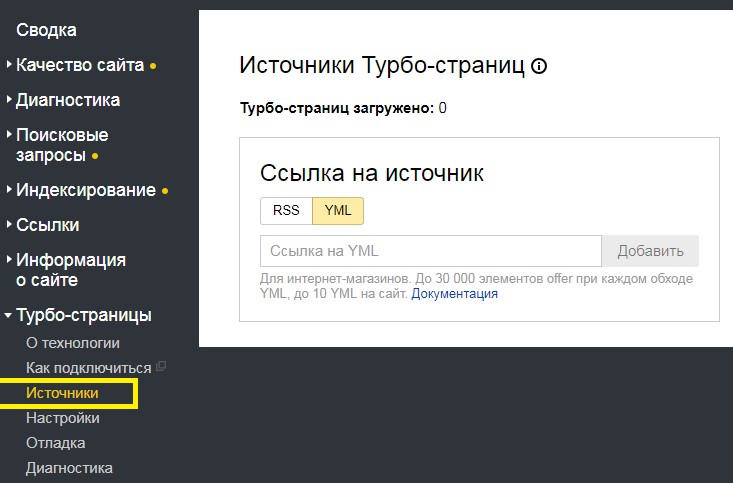Open Информация о сайте menu item
The height and width of the screenshot is (483, 733).
71,270
